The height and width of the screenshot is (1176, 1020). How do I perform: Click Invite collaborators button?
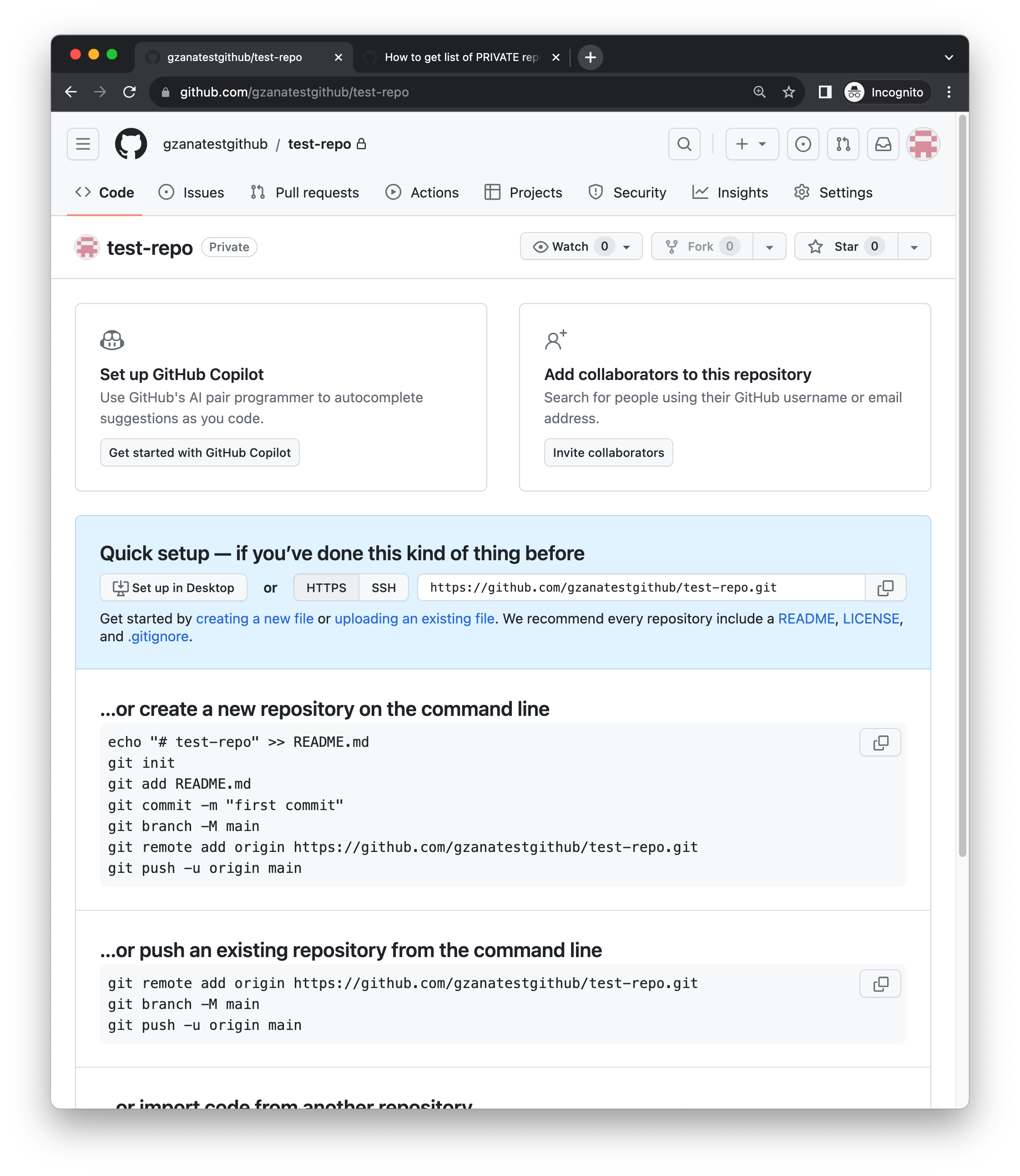608,453
